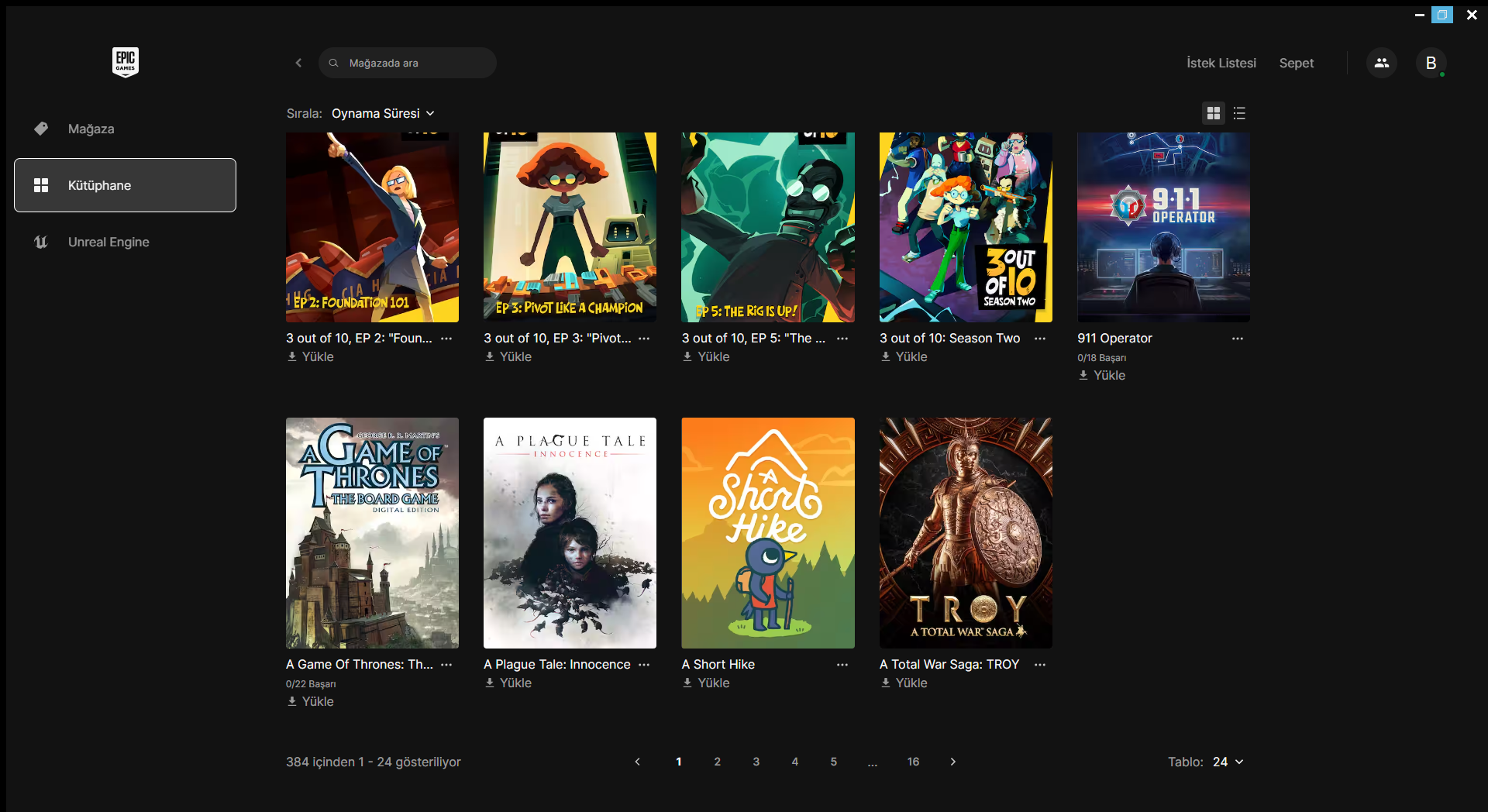Open A Game of Thrones Board Game cover

[x=372, y=533]
